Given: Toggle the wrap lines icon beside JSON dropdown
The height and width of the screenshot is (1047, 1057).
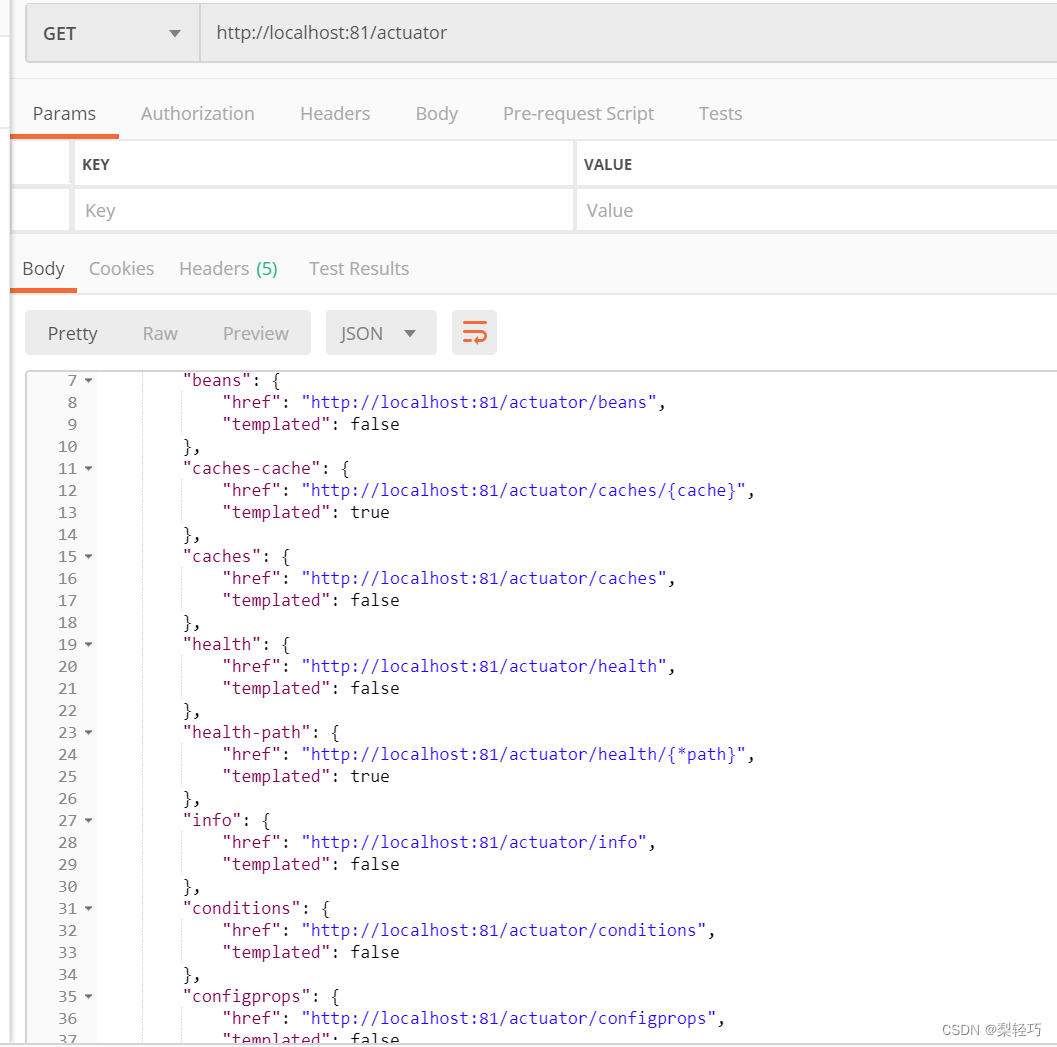Looking at the screenshot, I should pos(474,332).
